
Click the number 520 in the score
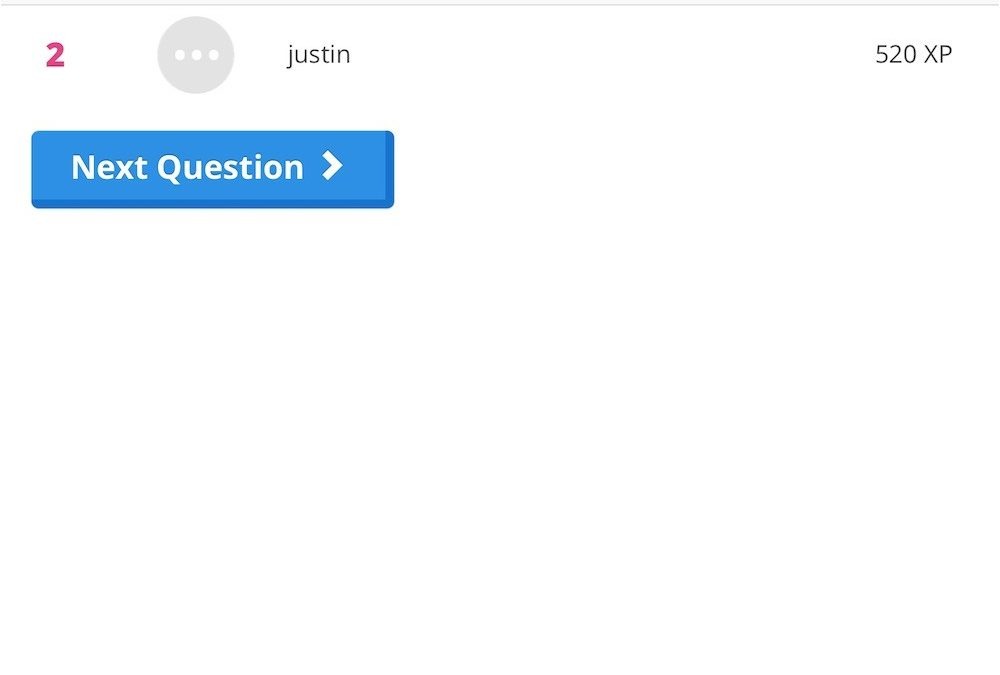click(x=895, y=54)
